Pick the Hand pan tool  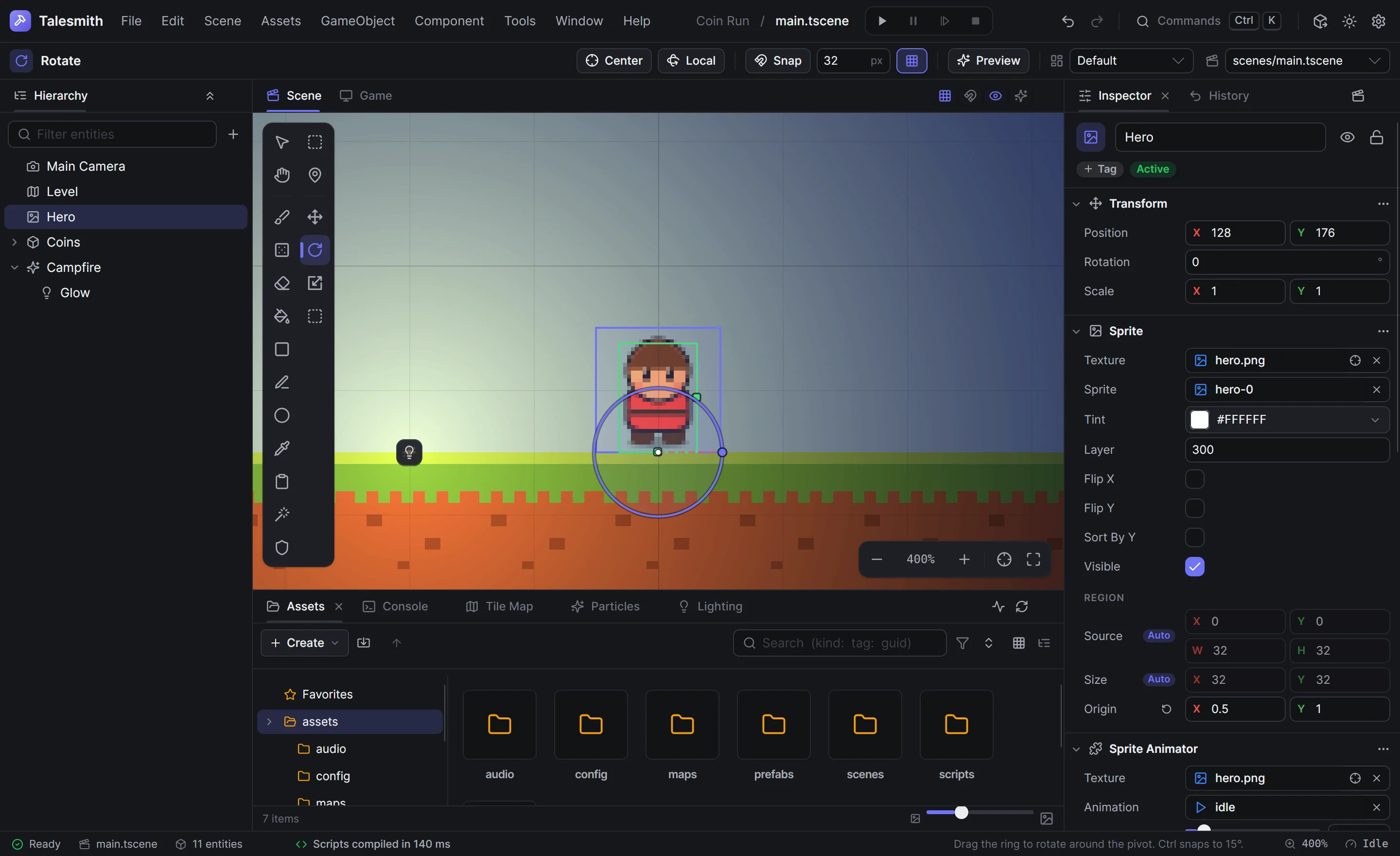282,175
